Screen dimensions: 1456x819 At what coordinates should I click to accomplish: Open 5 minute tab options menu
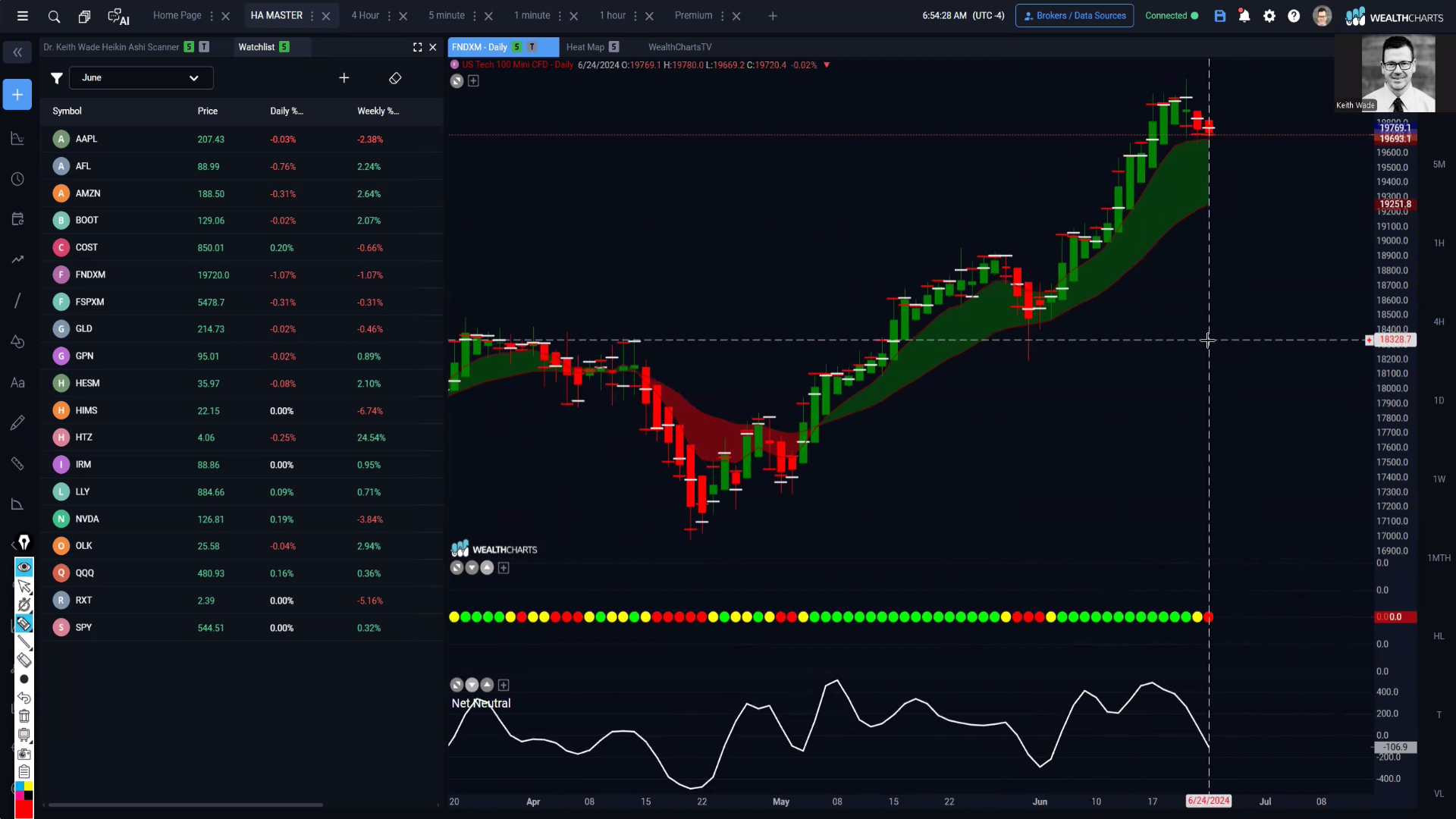tap(475, 16)
